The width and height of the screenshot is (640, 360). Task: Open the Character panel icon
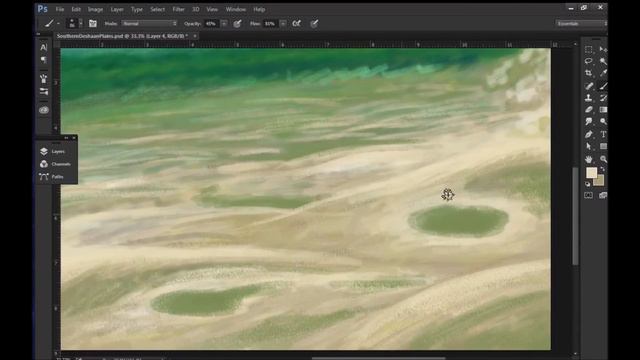[44, 47]
